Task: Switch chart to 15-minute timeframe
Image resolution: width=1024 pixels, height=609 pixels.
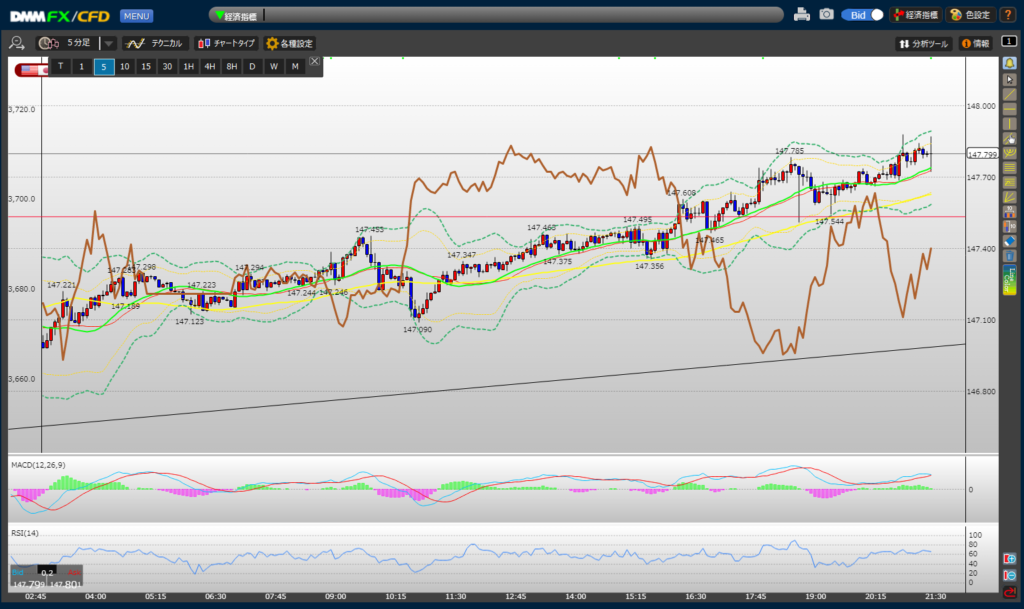Action: [x=146, y=66]
